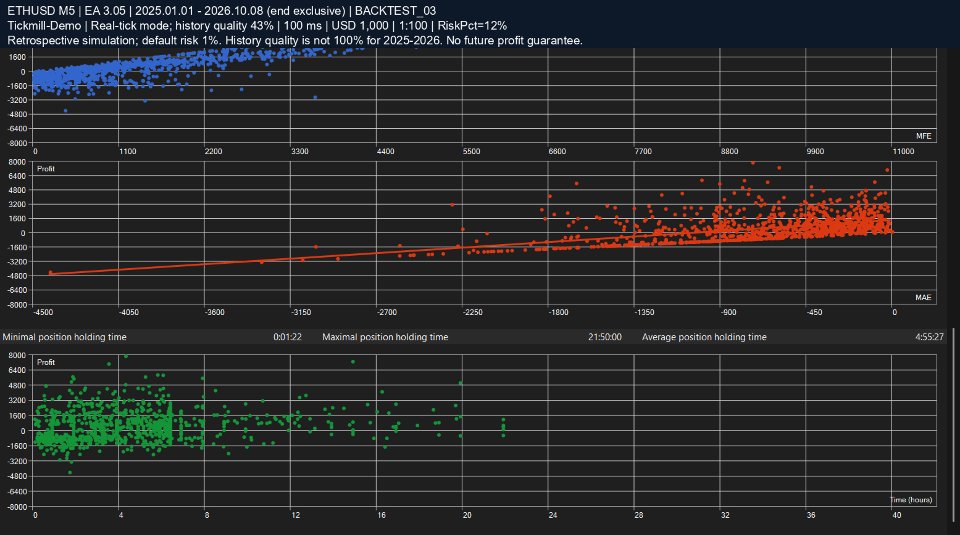Click the "4800" profit tick in the holding time chart
This screenshot has width=960, height=535.
(17, 386)
